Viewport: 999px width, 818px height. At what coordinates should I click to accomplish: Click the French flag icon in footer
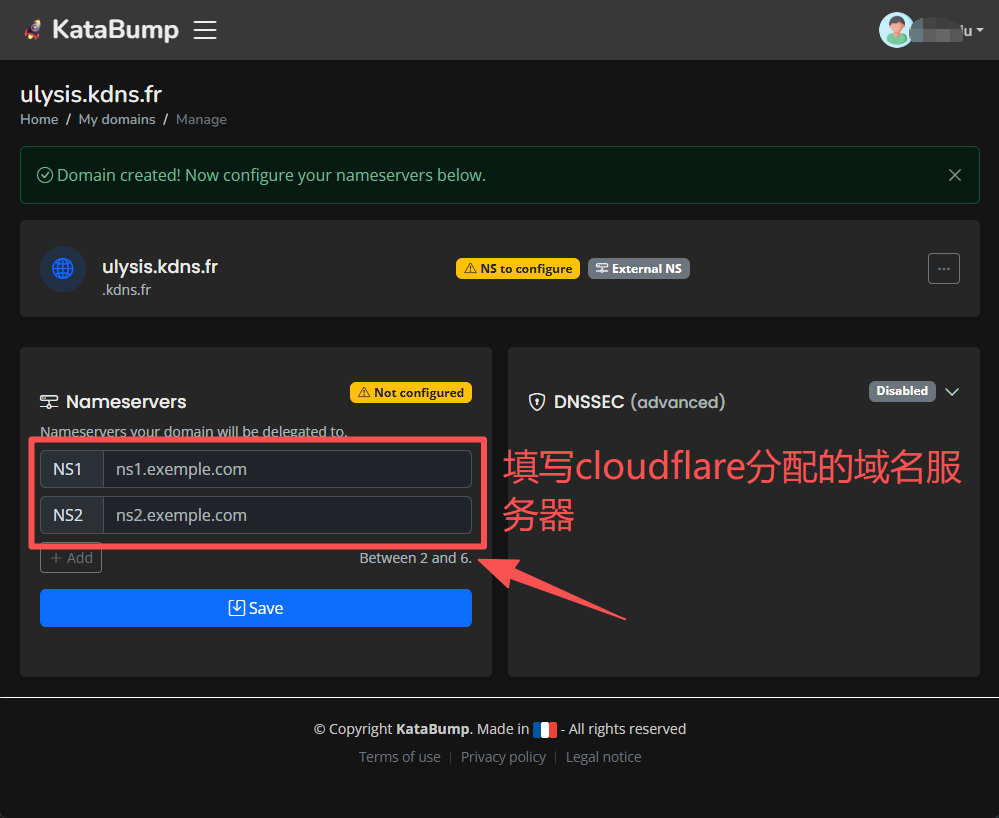pos(545,729)
